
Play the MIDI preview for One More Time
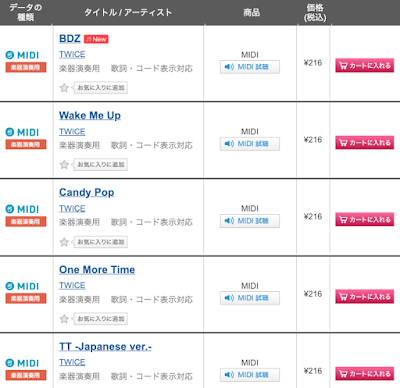[x=250, y=298]
